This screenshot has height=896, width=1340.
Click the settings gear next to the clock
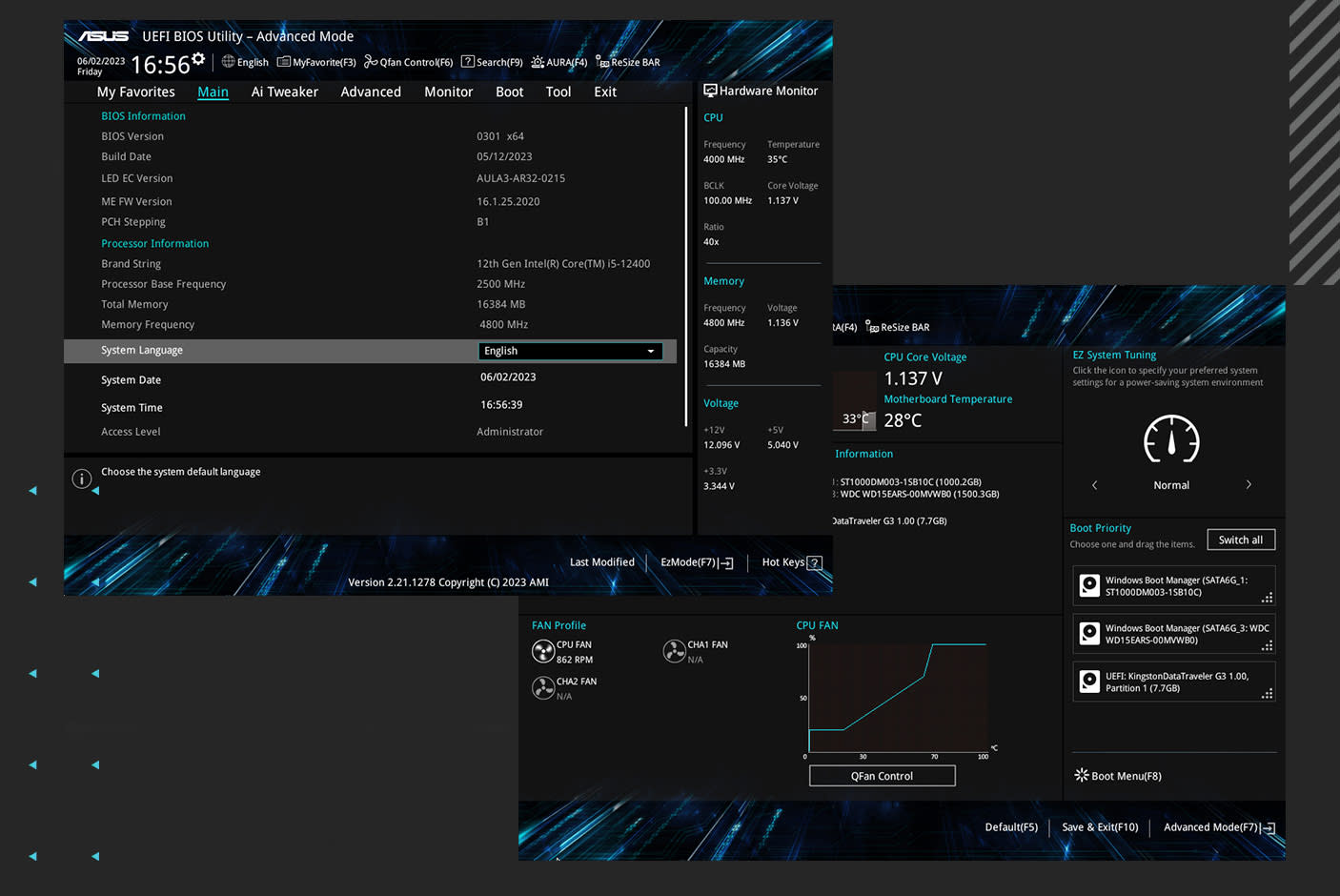click(198, 59)
